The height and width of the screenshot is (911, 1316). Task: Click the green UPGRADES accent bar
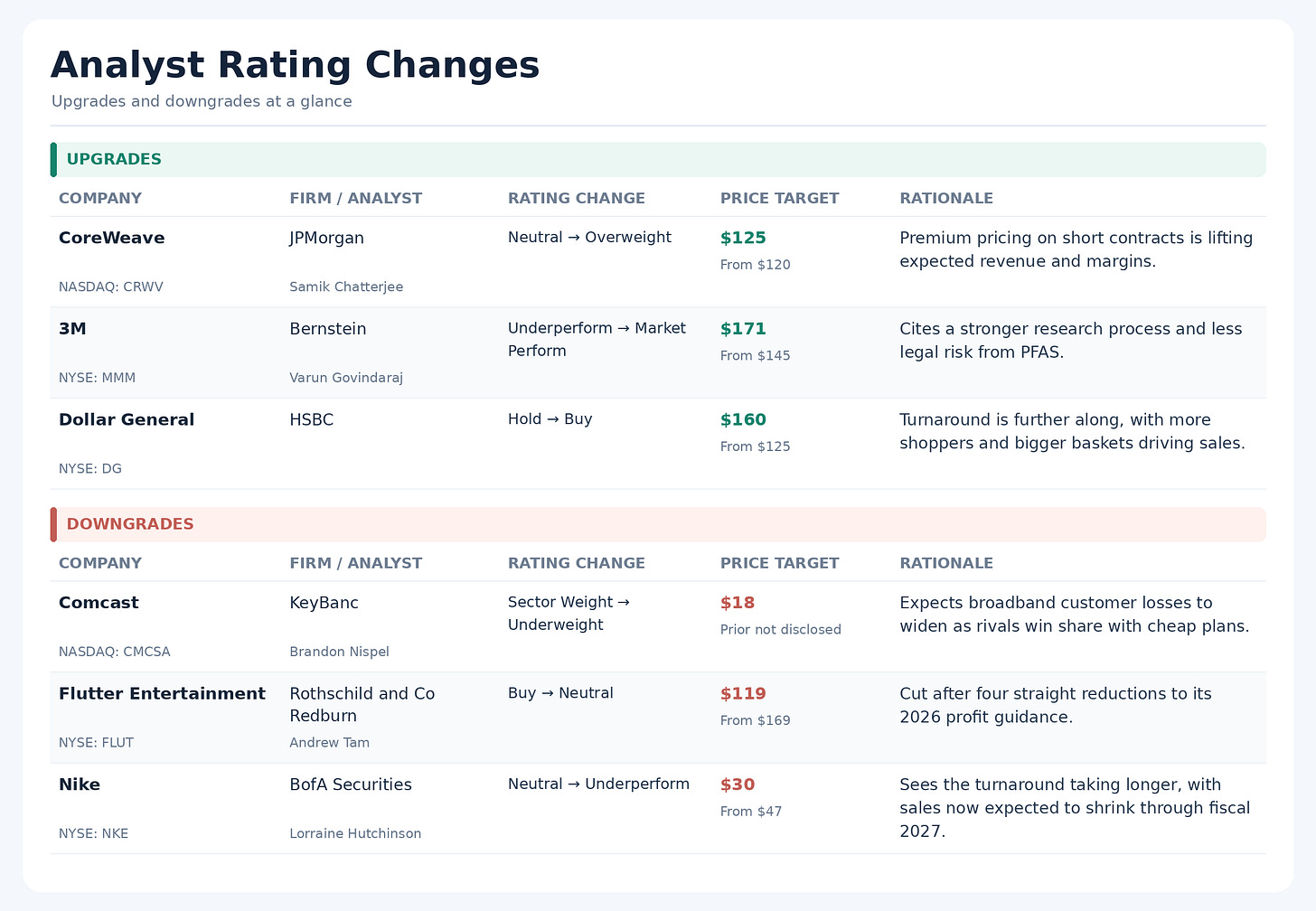coord(53,159)
